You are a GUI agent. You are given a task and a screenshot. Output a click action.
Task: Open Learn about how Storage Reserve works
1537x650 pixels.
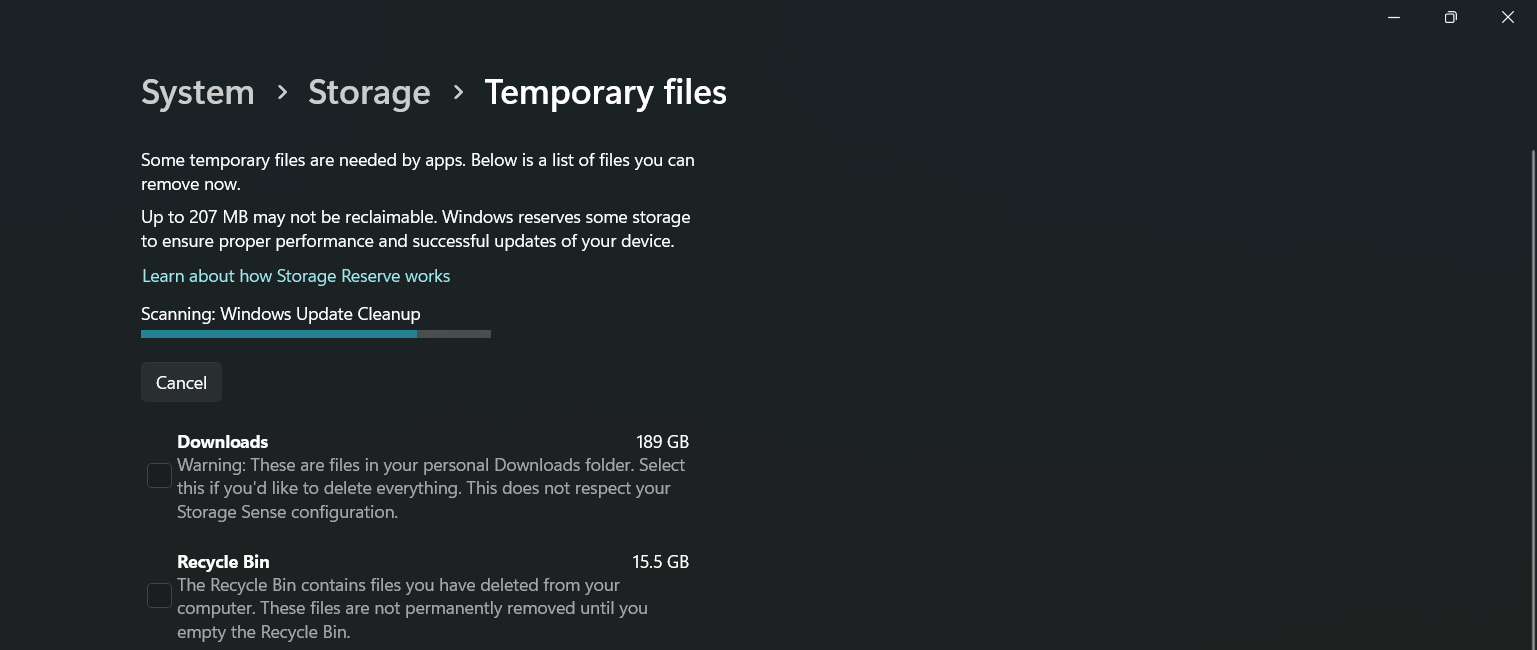point(296,276)
